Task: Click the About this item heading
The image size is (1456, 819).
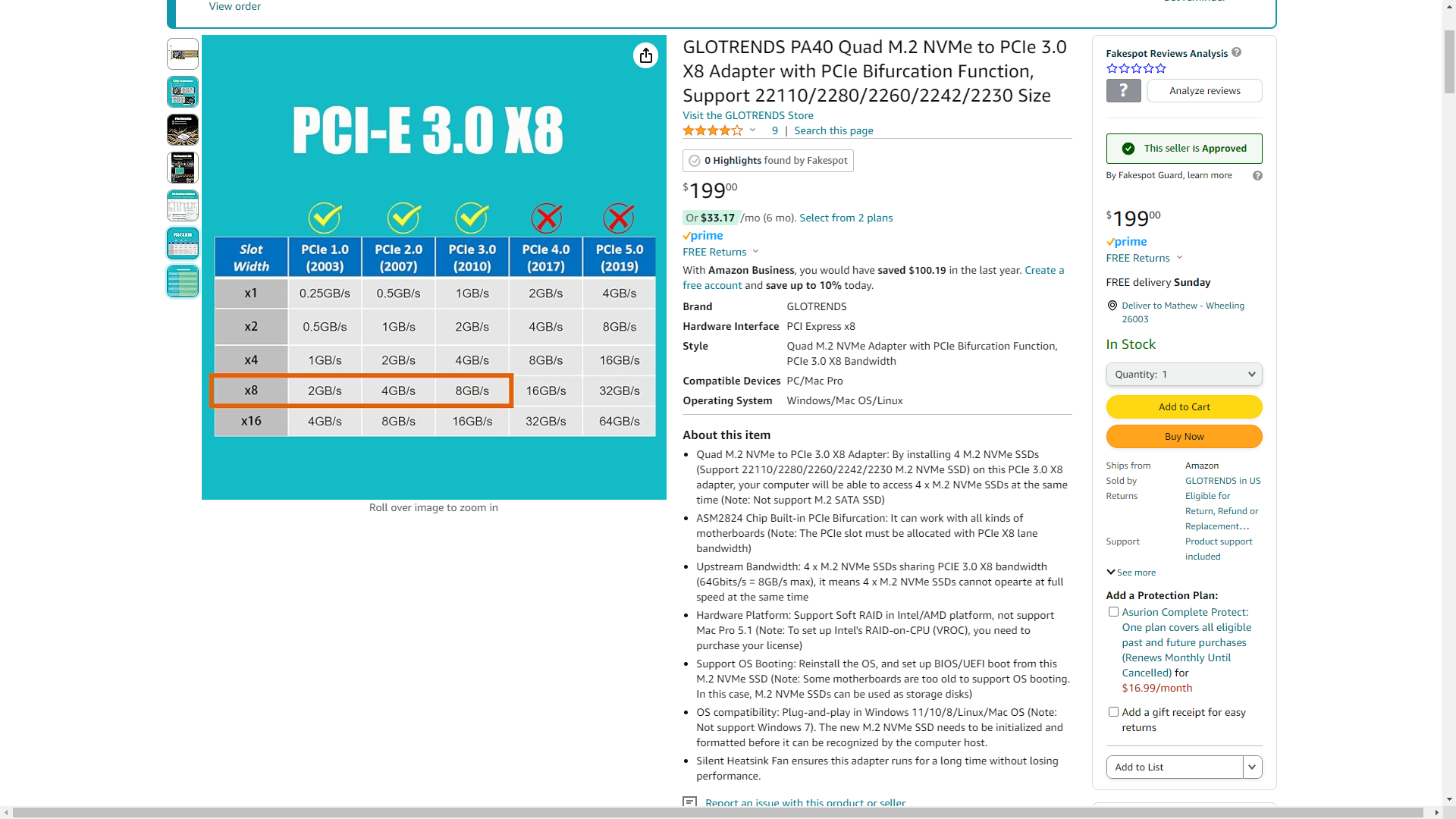Action: click(726, 435)
